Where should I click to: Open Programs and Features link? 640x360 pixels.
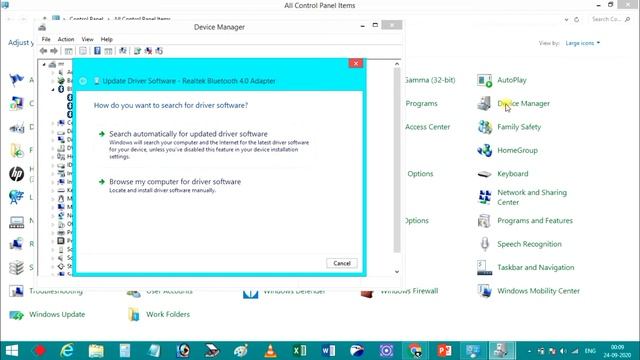535,221
